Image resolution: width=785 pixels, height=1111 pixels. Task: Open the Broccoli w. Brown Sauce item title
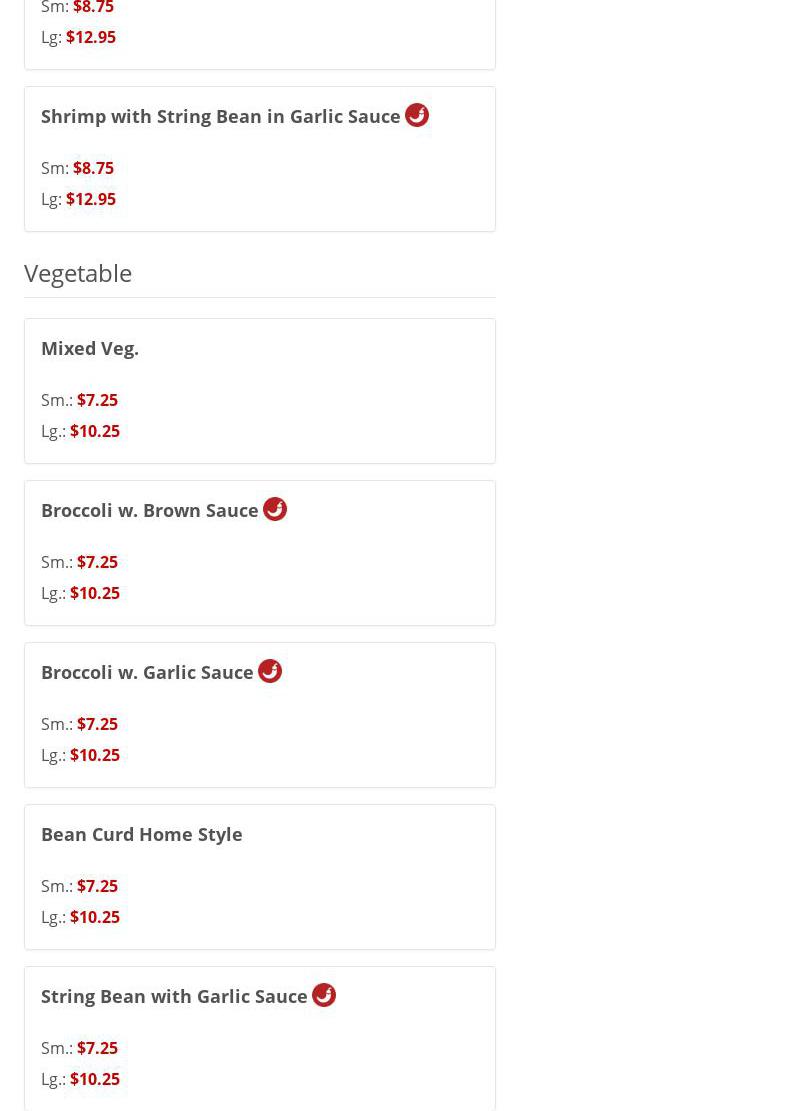pos(150,510)
